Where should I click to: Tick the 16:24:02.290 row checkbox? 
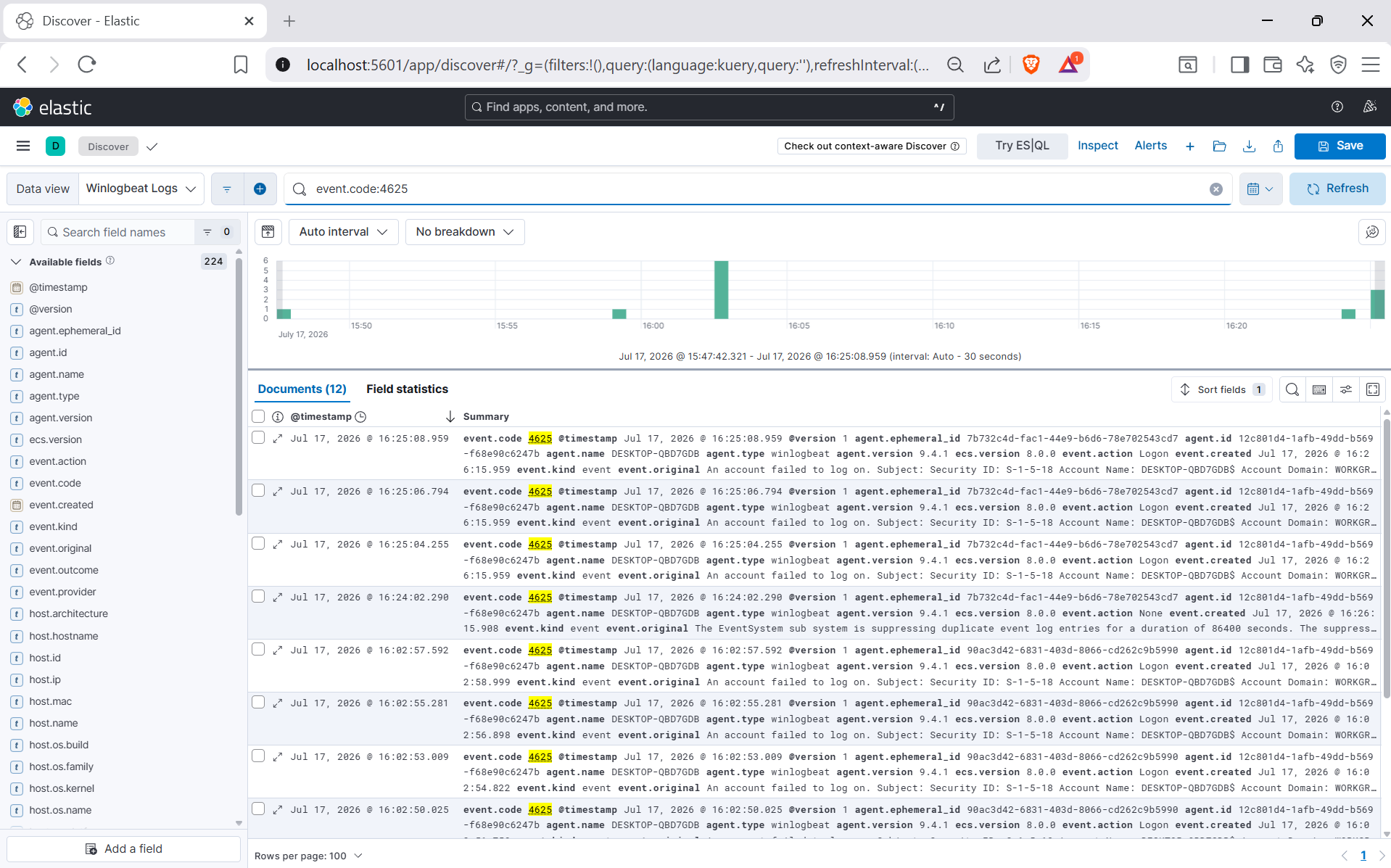point(258,596)
